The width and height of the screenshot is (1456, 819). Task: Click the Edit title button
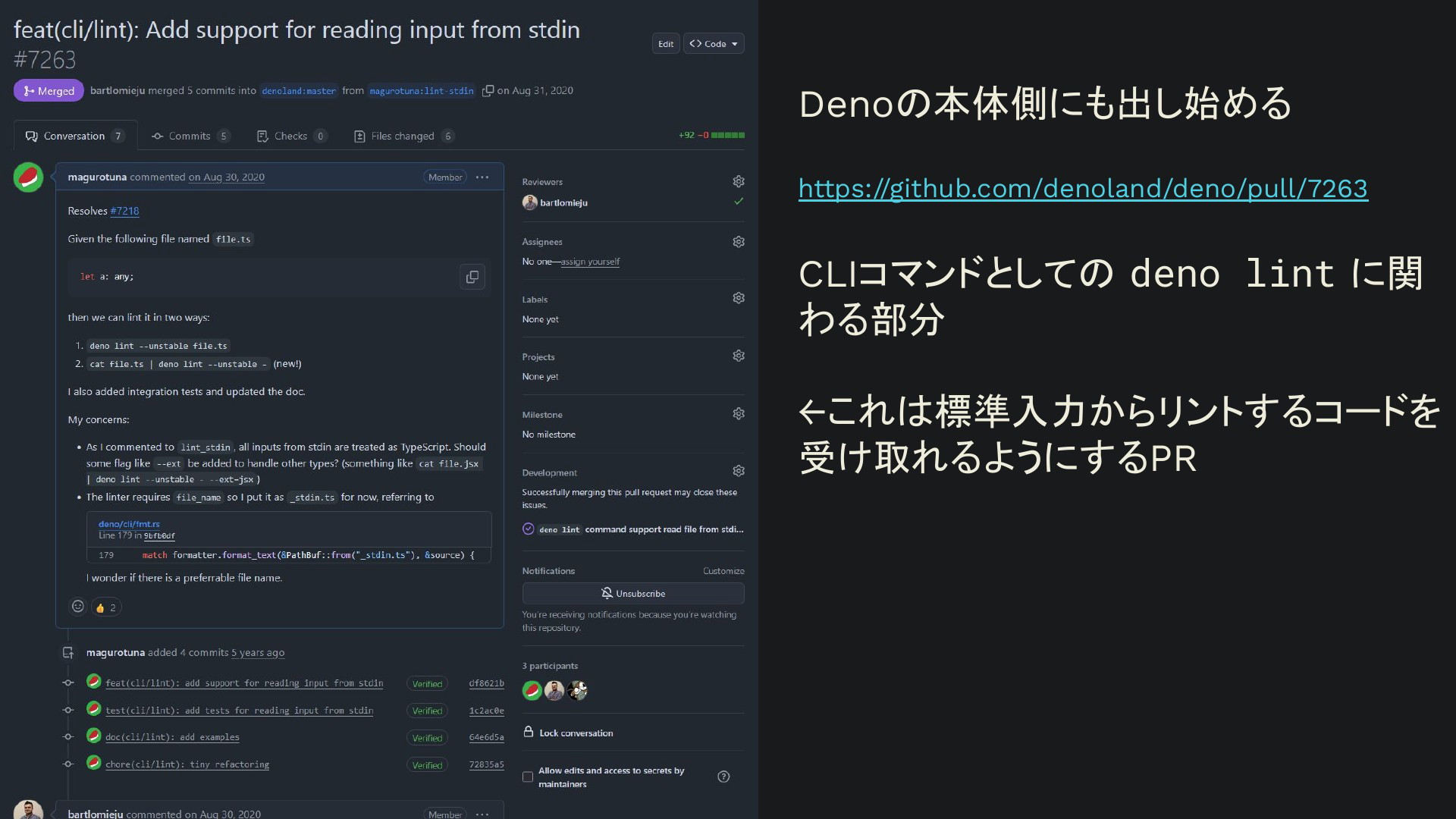point(666,44)
